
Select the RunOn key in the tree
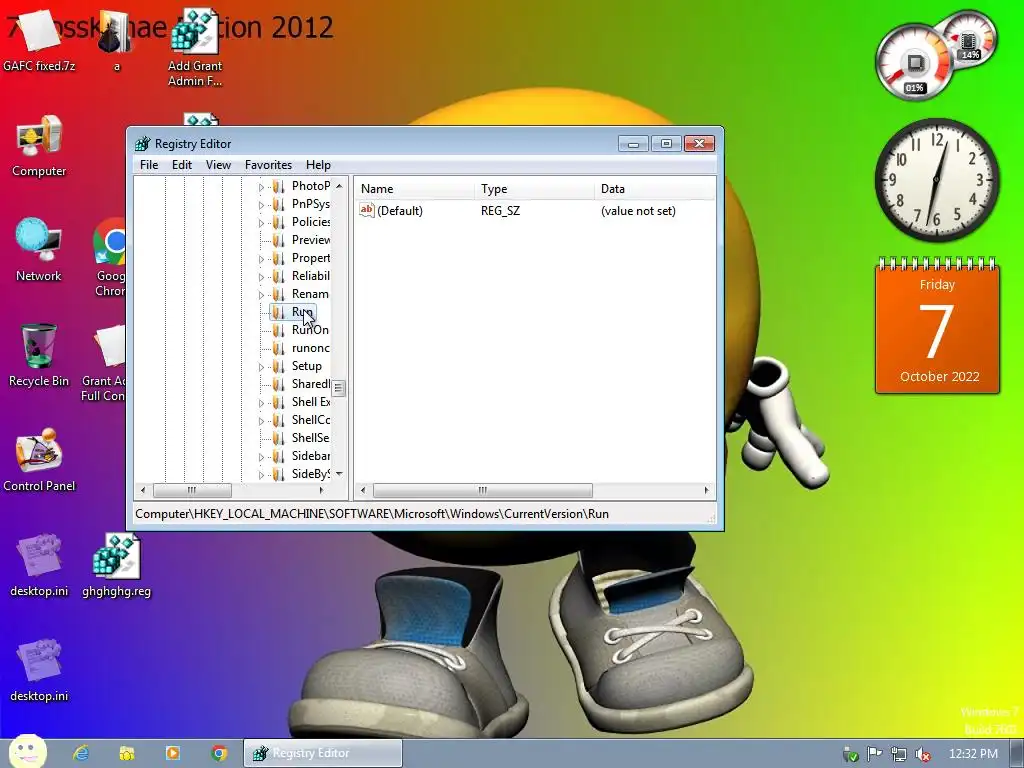[x=310, y=330]
